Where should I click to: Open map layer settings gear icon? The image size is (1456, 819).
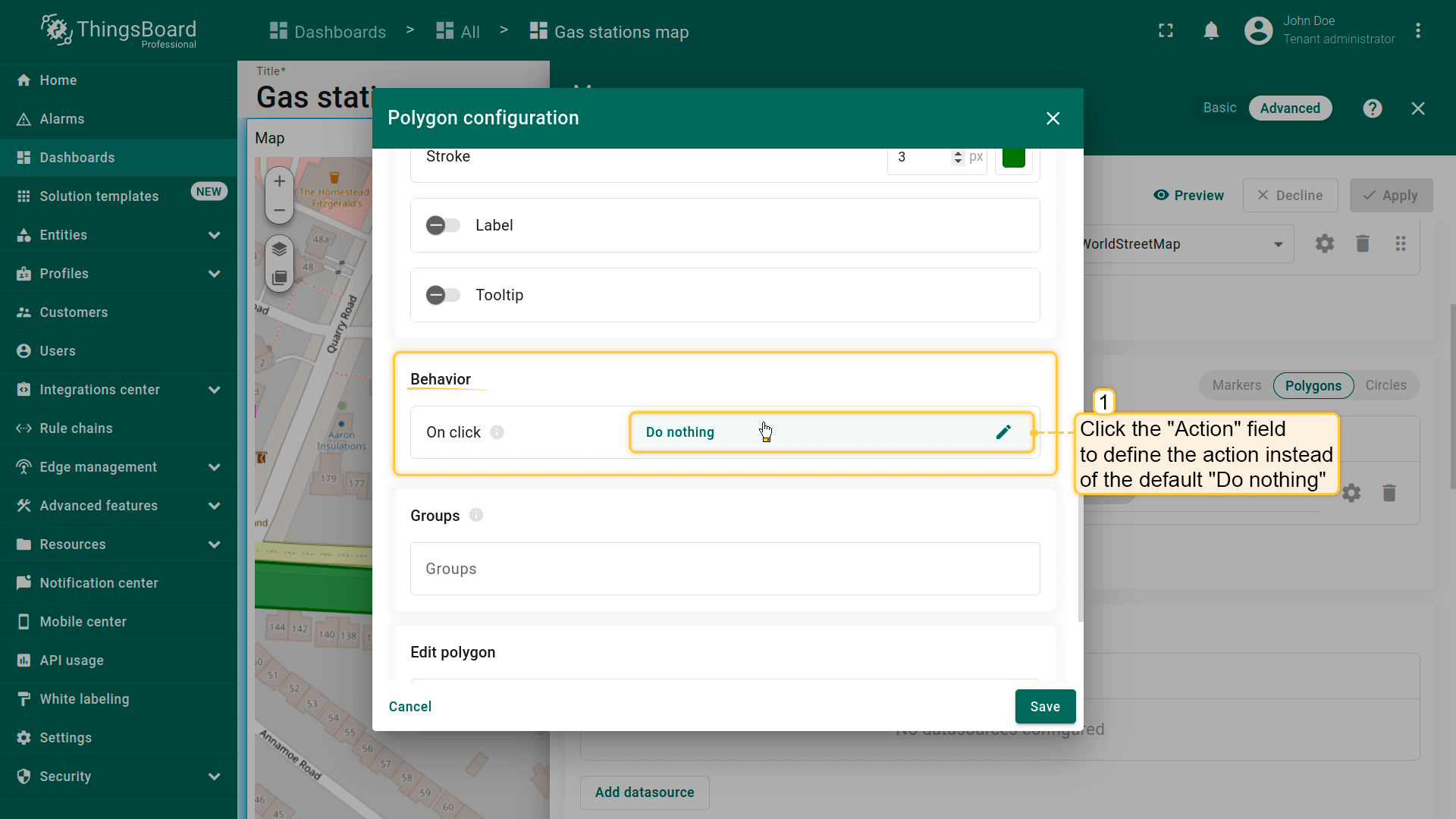click(1324, 243)
